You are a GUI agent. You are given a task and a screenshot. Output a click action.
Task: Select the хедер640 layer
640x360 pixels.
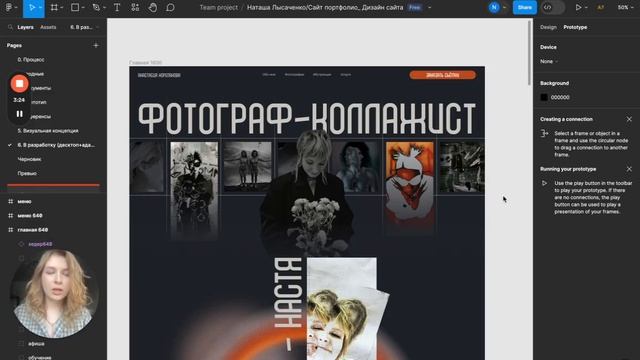(40, 244)
